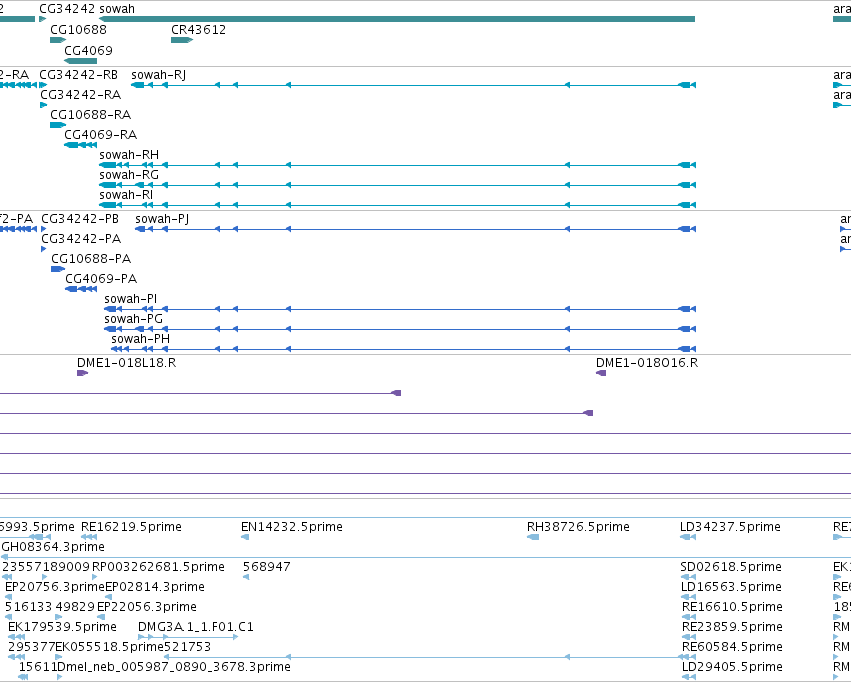Open the CG10688-RA transcript label
851x682 pixels.
(91, 114)
